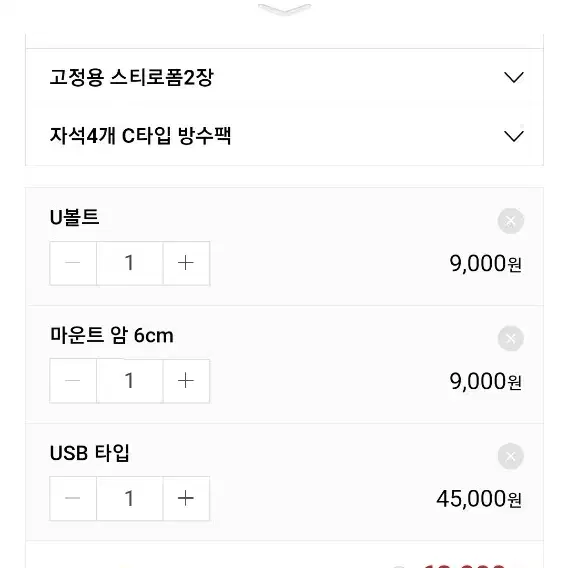Viewport: 568px width, 568px height.
Task: Click the U볼트 9,000원 price
Action: 485,263
